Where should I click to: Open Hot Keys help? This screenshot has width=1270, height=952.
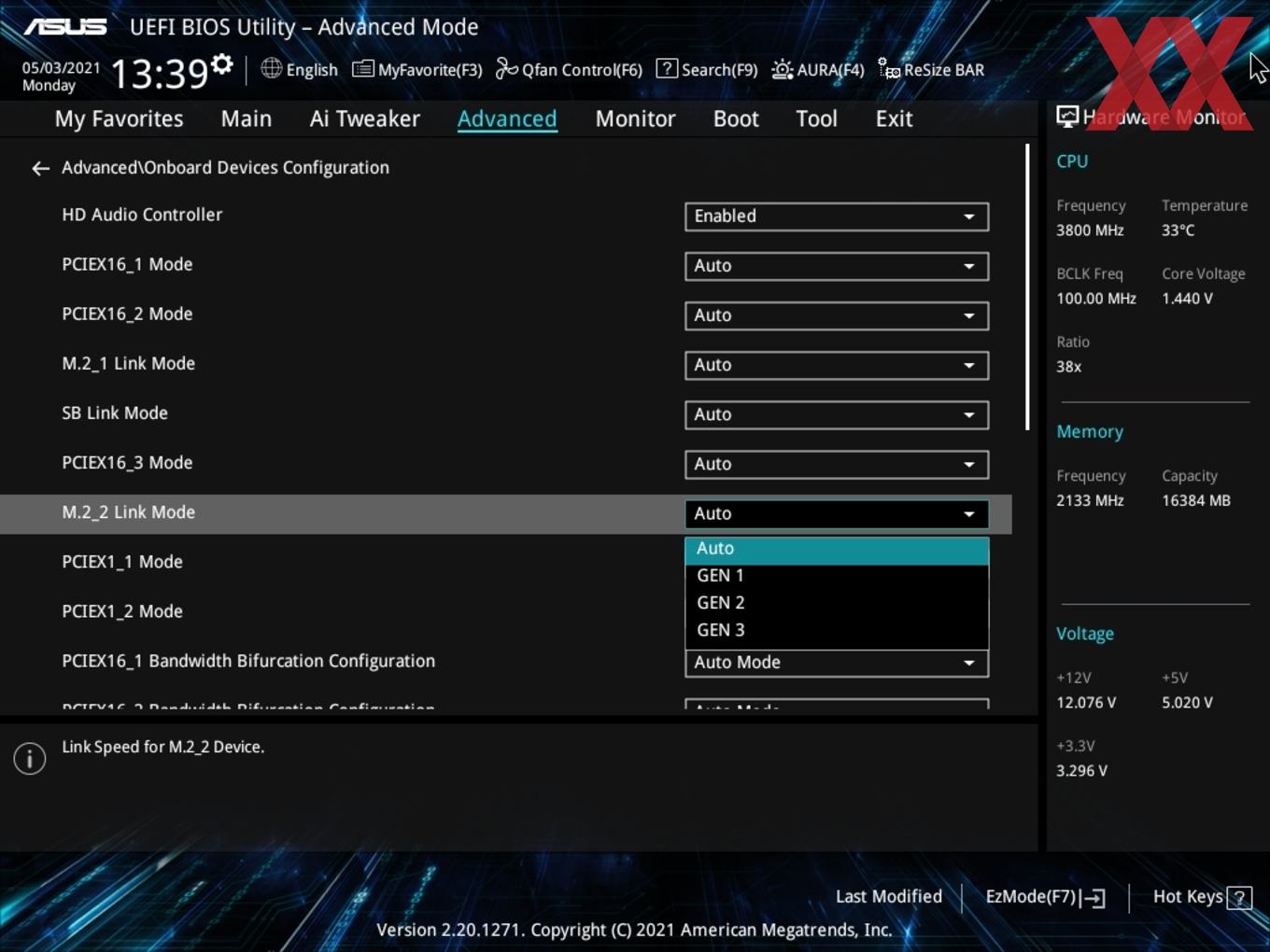click(x=1202, y=897)
